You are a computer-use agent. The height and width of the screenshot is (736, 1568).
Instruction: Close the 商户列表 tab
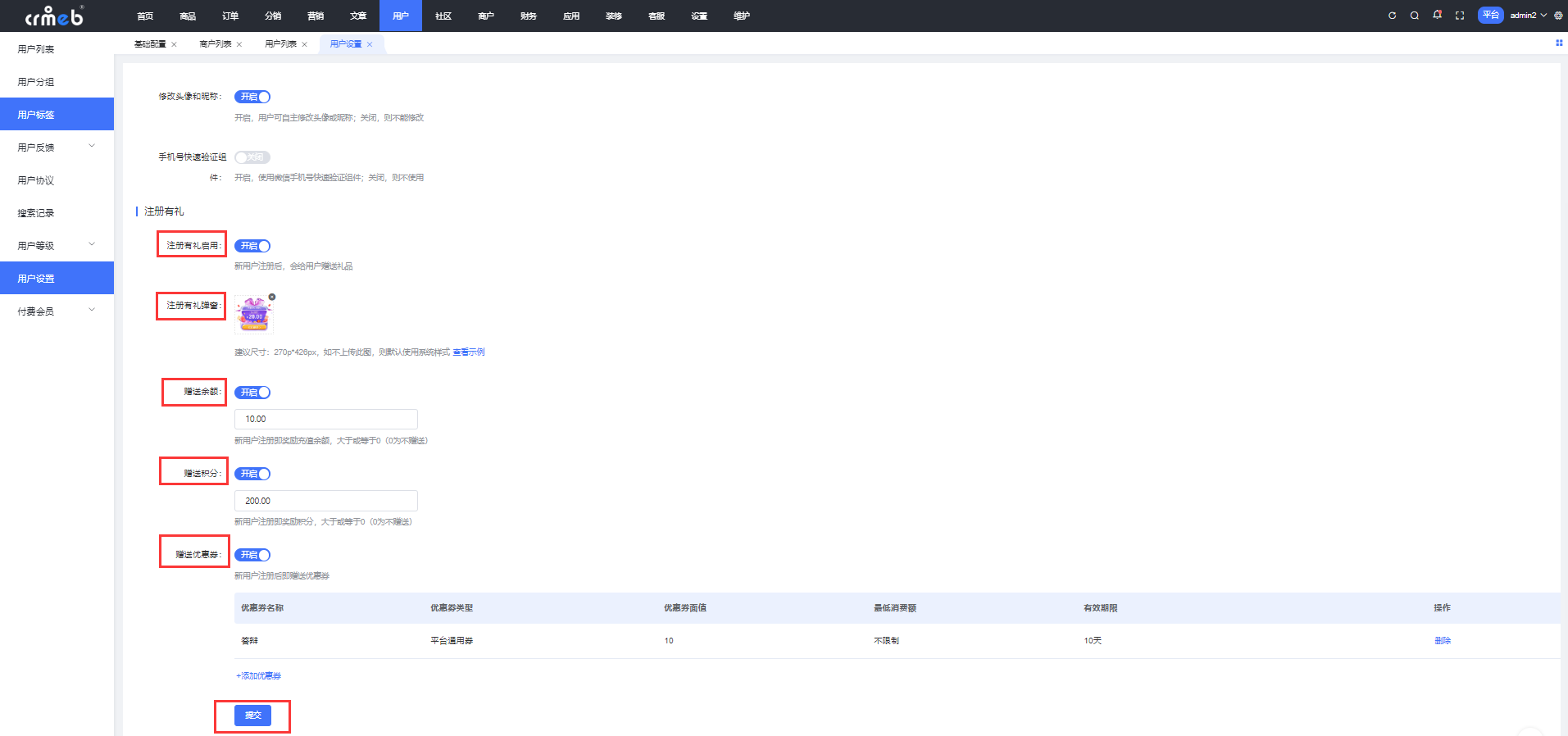click(239, 44)
